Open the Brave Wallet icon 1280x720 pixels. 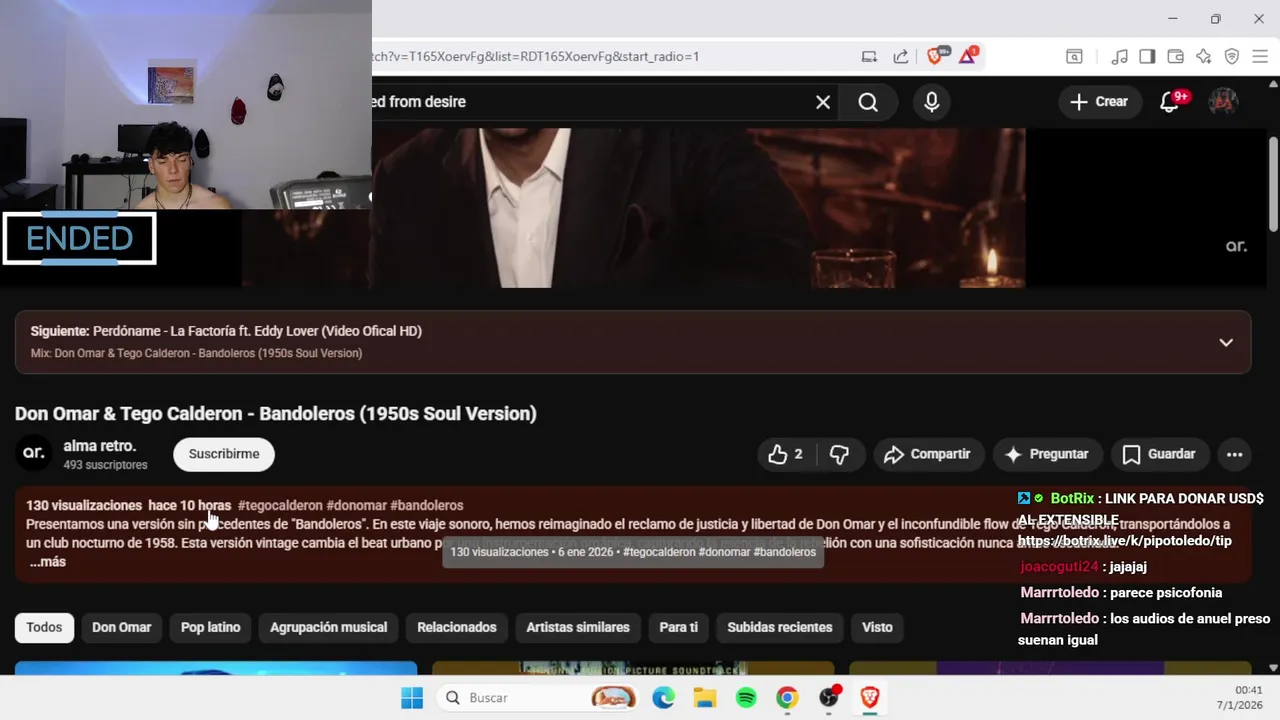[x=1176, y=56]
